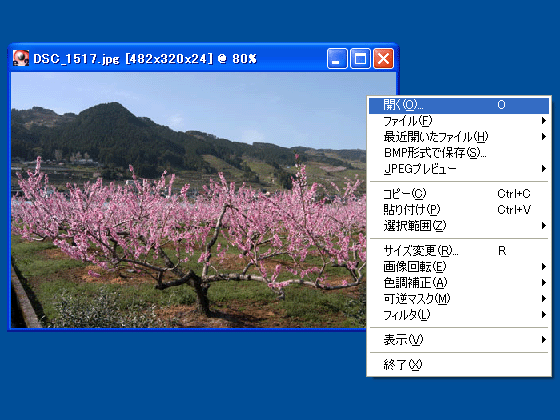Open the 最近開いたファイル(H) submenu
This screenshot has height=420, width=560.
tap(459, 137)
